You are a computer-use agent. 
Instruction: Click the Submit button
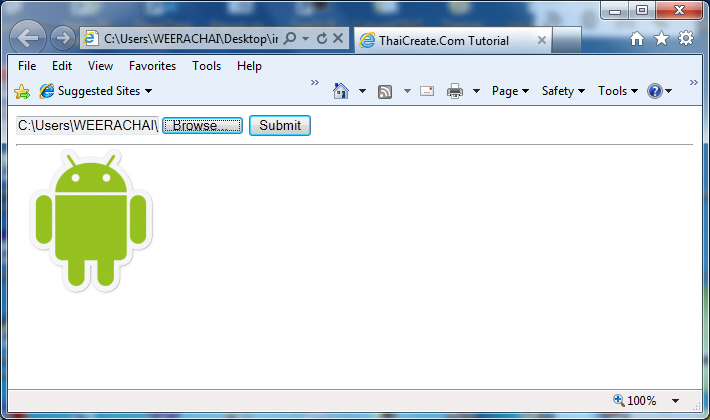point(280,125)
